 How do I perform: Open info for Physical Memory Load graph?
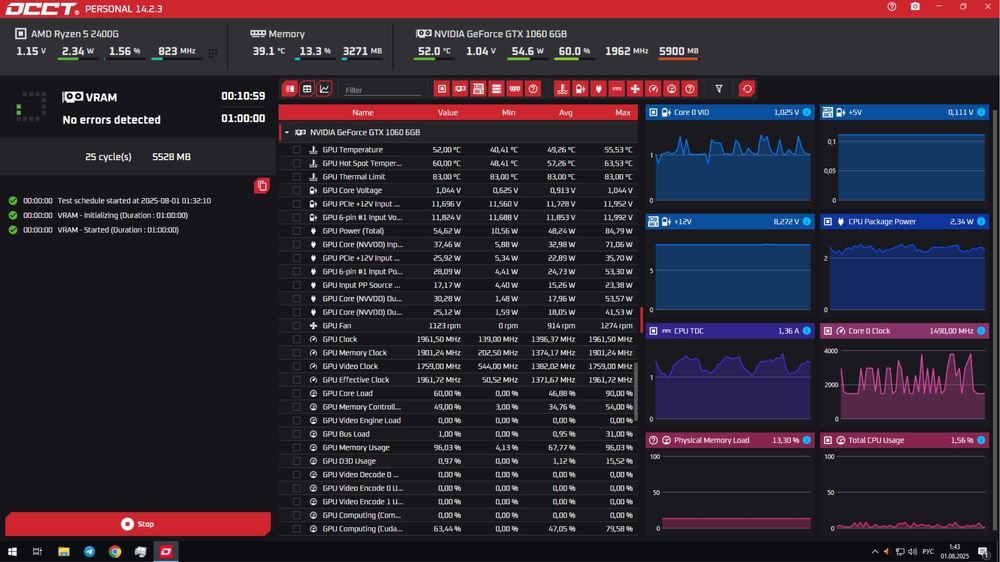(x=807, y=440)
